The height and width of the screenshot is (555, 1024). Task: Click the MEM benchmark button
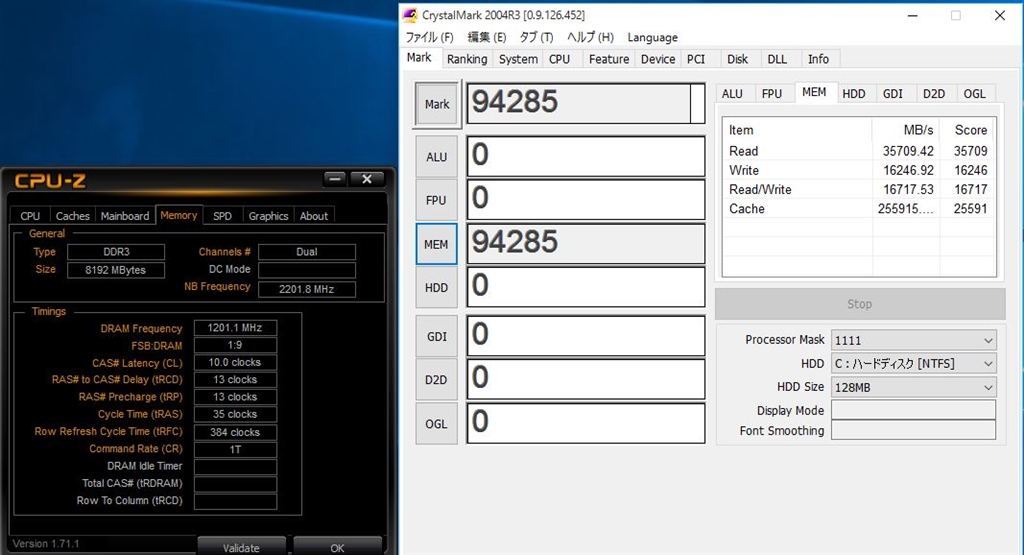pos(436,244)
